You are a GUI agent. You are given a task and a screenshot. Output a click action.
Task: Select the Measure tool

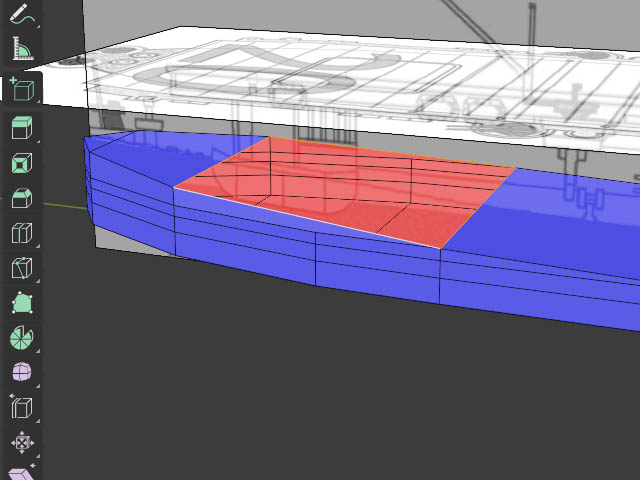[x=22, y=49]
